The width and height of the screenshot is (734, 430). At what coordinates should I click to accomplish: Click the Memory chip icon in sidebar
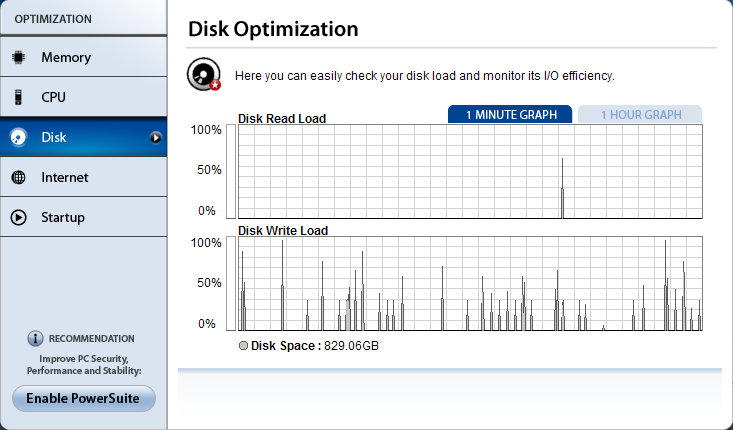18,57
